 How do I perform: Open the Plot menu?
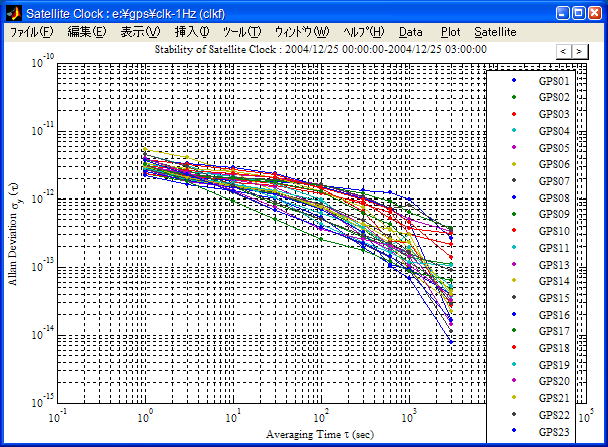coord(450,32)
